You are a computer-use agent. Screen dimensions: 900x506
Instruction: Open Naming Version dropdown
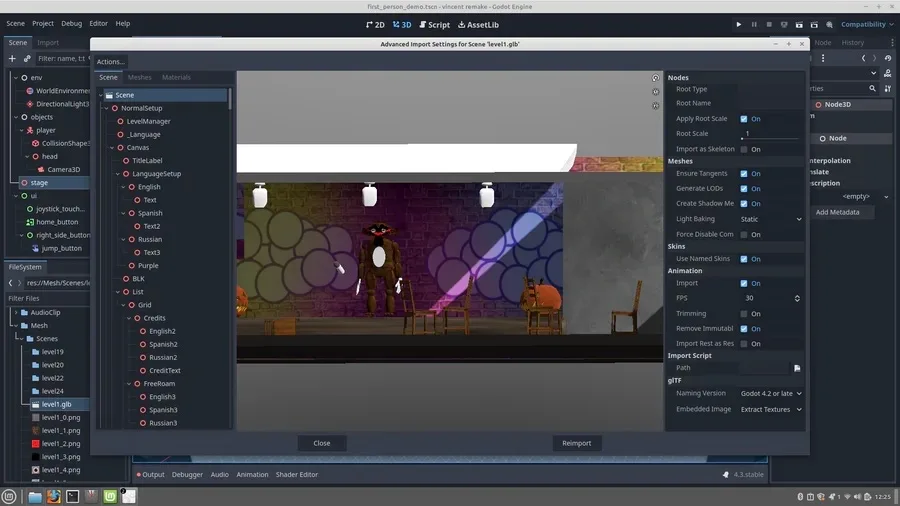(x=771, y=394)
